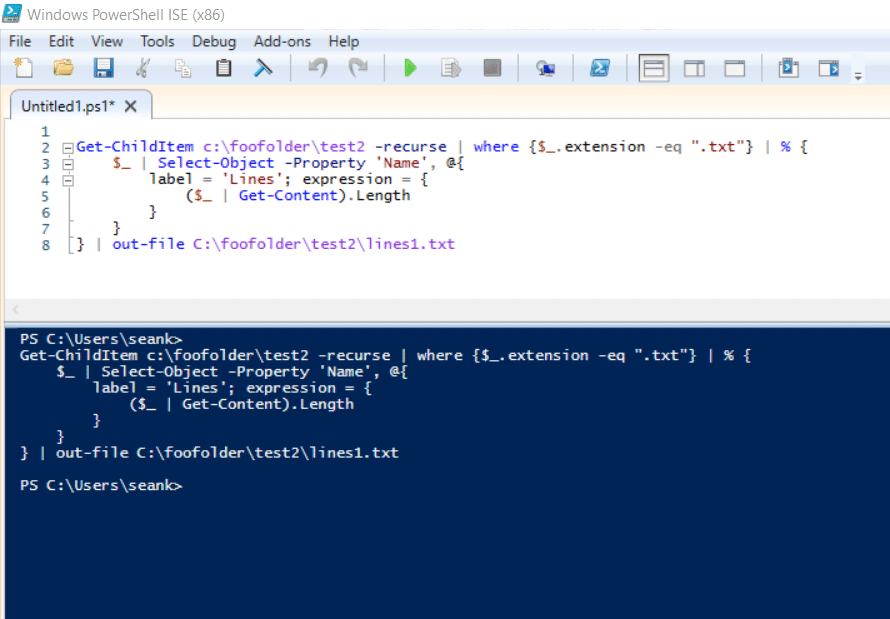The image size is (890, 619).
Task: Click the Clear Console Pane icon
Action: tap(263, 68)
